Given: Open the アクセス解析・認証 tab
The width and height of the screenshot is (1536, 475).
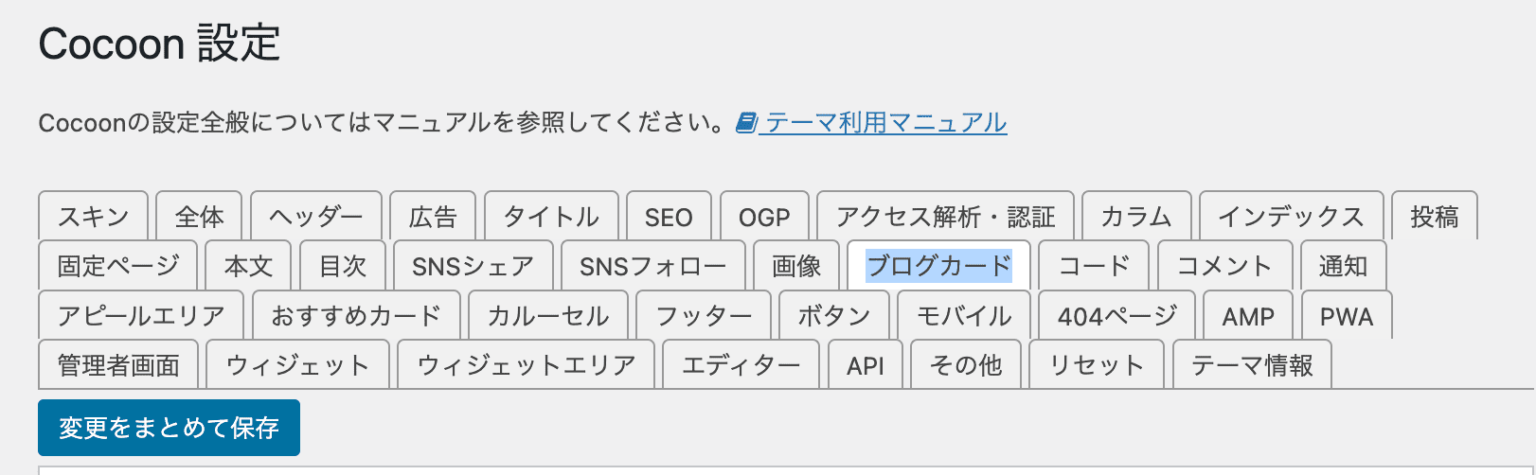Looking at the screenshot, I should 945,216.
